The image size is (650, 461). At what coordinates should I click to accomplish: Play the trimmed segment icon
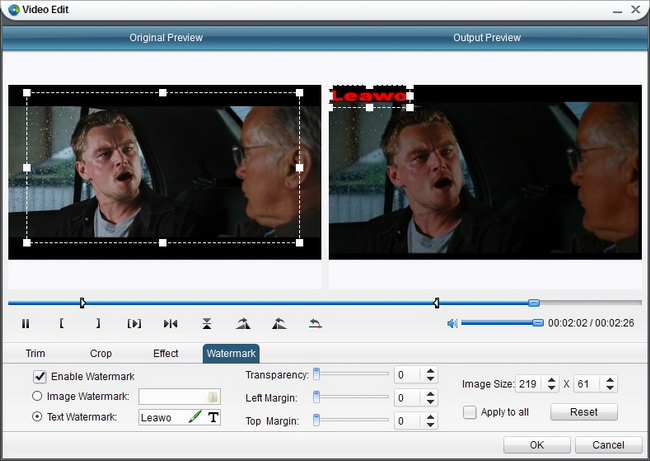tap(134, 323)
